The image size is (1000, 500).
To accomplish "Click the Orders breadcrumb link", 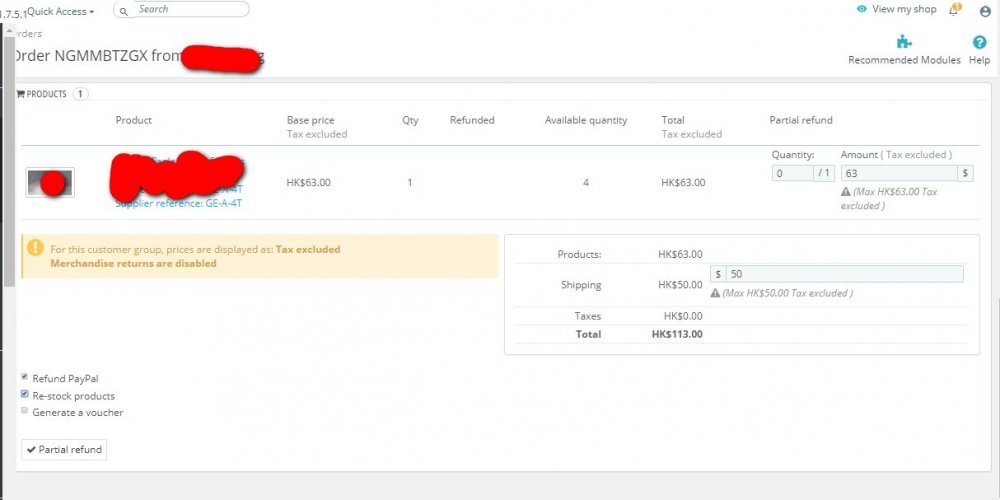I will point(27,34).
